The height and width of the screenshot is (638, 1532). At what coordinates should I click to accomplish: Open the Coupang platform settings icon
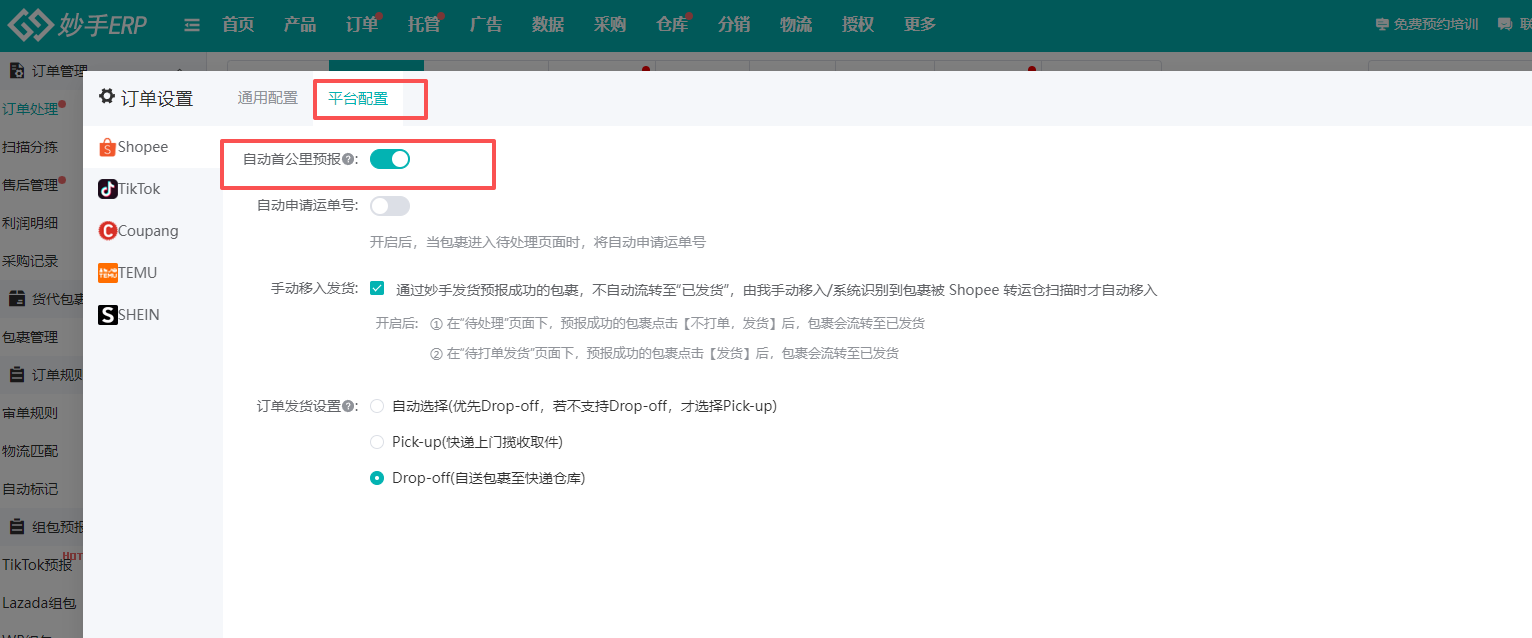click(x=107, y=230)
